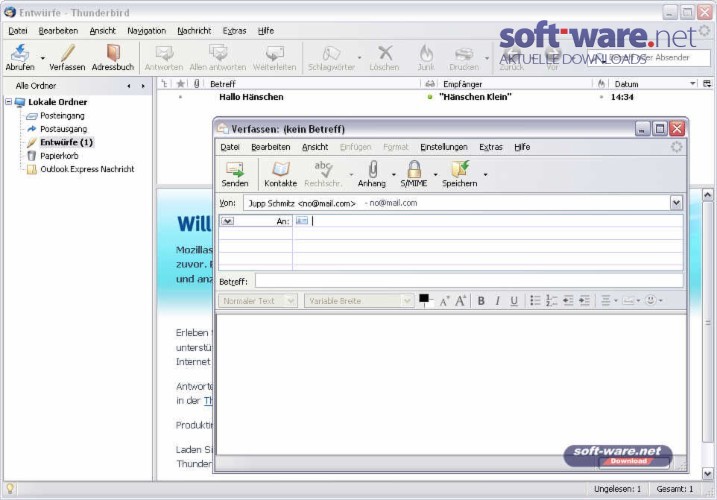The image size is (717, 500).
Task: Click the read status glasses column header
Action: pos(430,84)
